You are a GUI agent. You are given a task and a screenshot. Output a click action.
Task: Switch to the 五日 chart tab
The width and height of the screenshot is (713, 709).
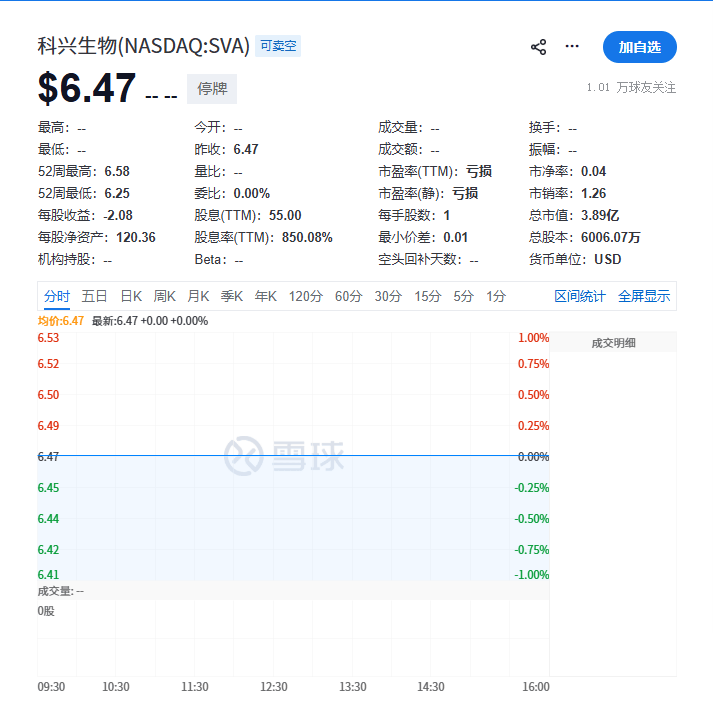pos(95,296)
